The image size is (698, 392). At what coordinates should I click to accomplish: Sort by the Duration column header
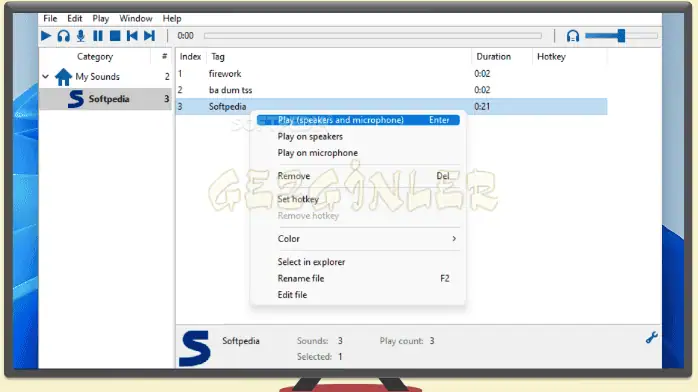(x=494, y=57)
